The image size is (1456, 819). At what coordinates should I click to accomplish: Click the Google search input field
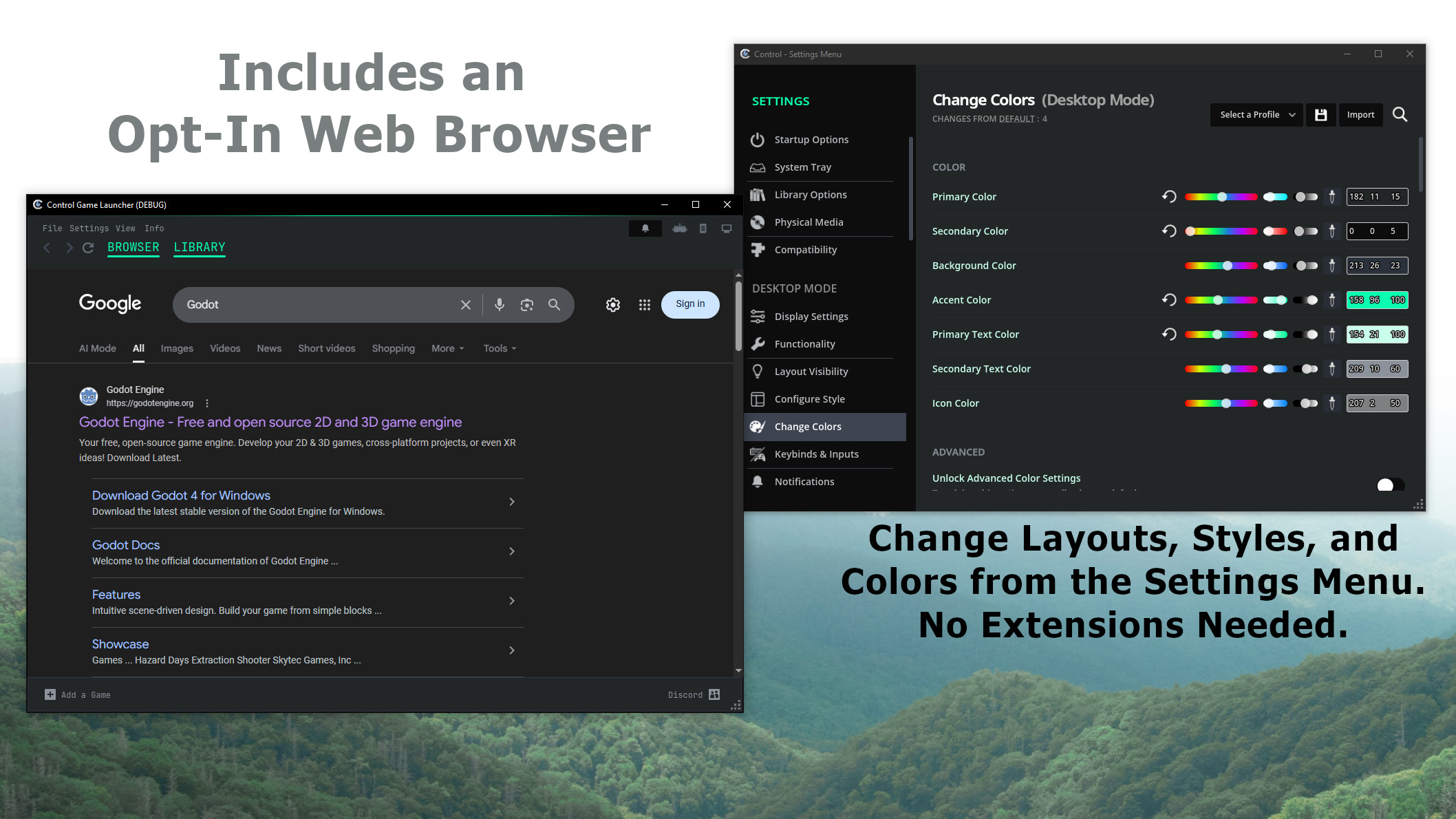pyautogui.click(x=317, y=305)
